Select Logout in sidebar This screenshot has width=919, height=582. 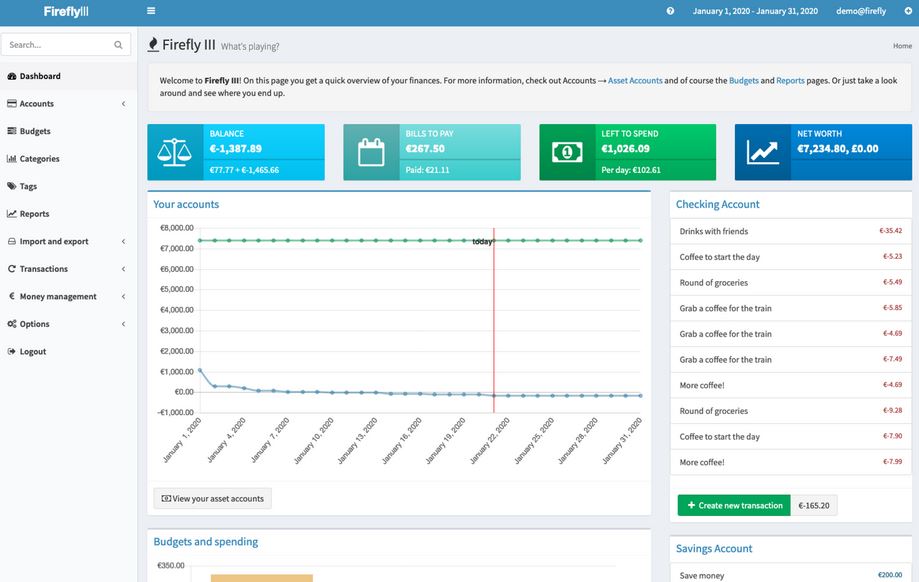[x=69, y=352]
